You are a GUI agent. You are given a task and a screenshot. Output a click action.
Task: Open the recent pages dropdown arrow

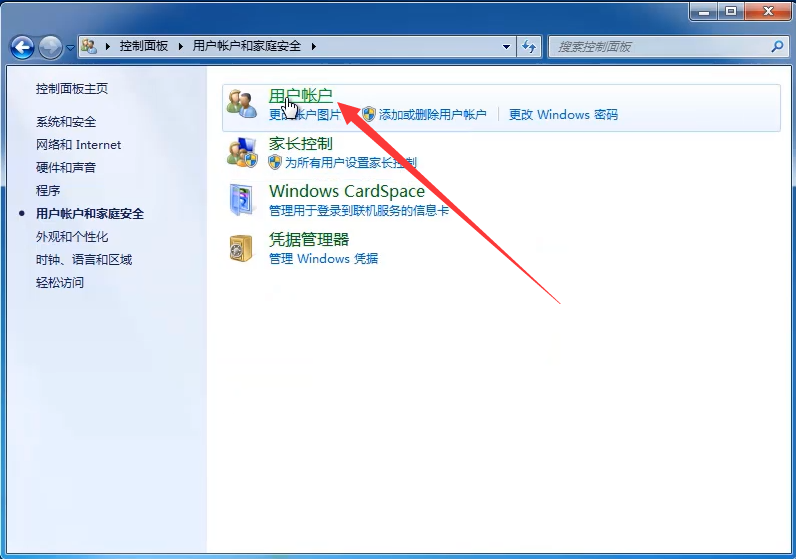70,47
